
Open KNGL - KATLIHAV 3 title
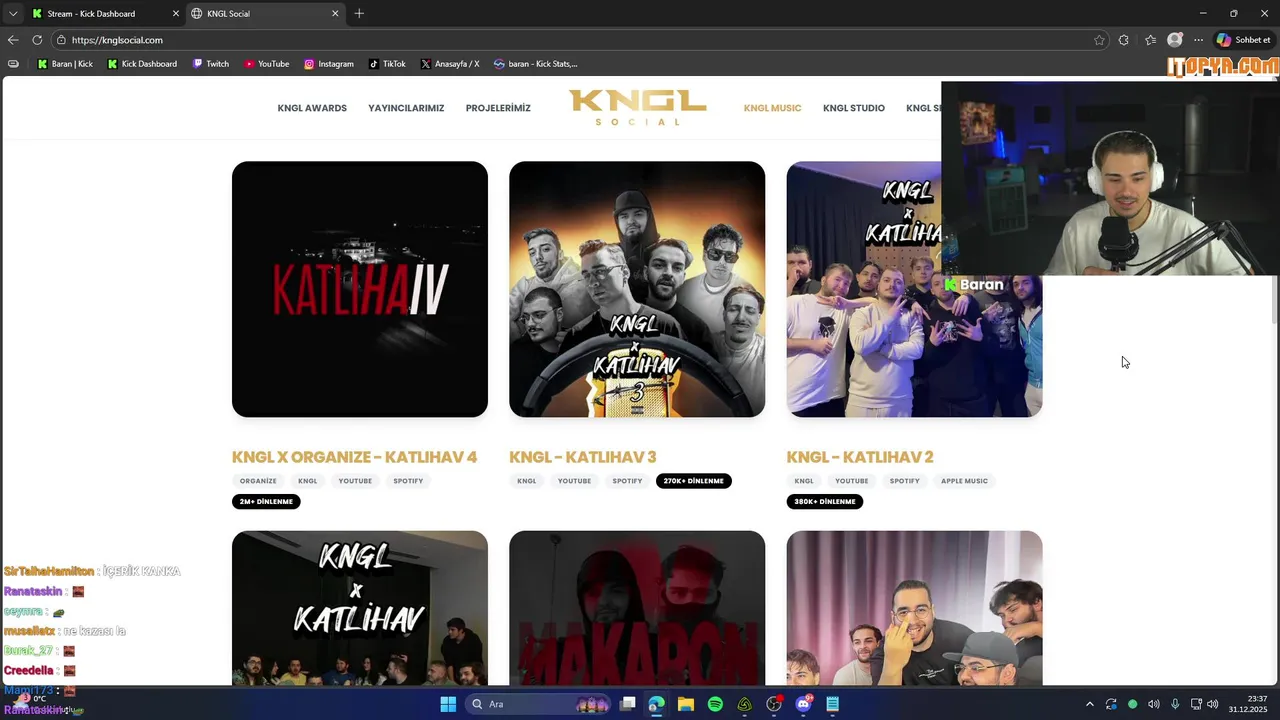coord(582,457)
